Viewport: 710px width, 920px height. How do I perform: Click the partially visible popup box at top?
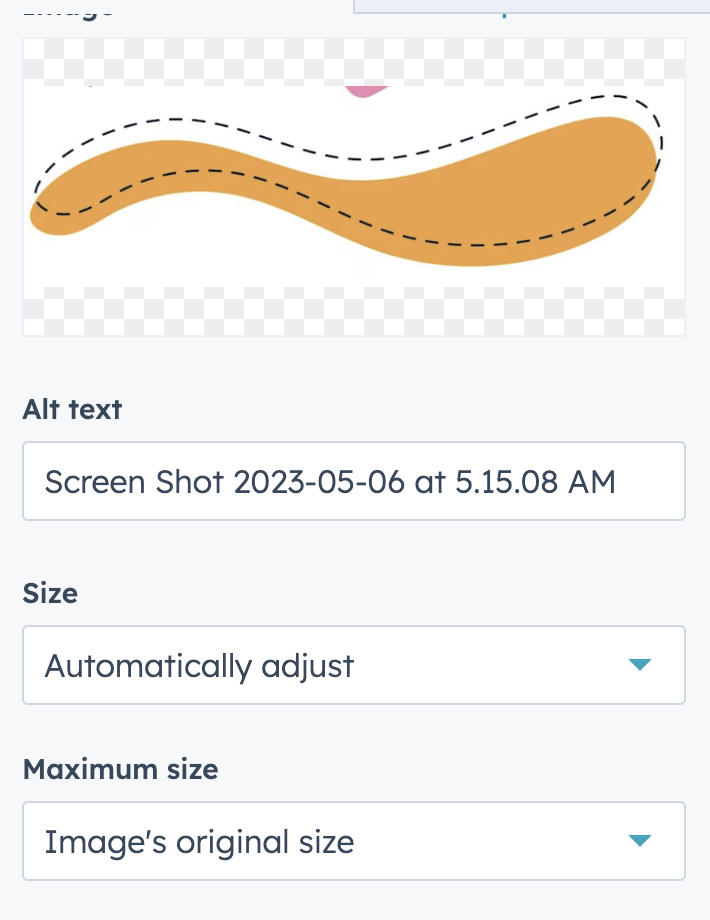[531, 6]
